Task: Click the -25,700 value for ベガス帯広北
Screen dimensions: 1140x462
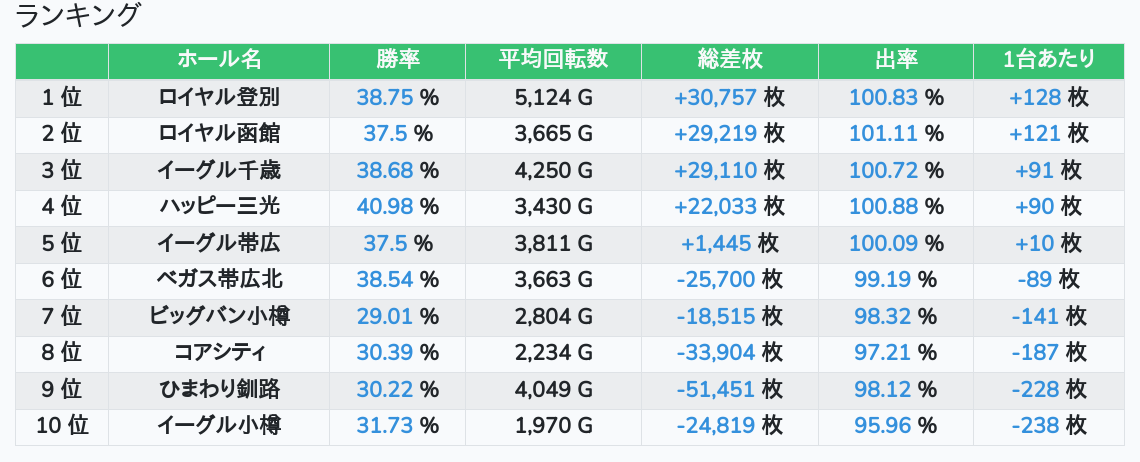Action: 715,280
